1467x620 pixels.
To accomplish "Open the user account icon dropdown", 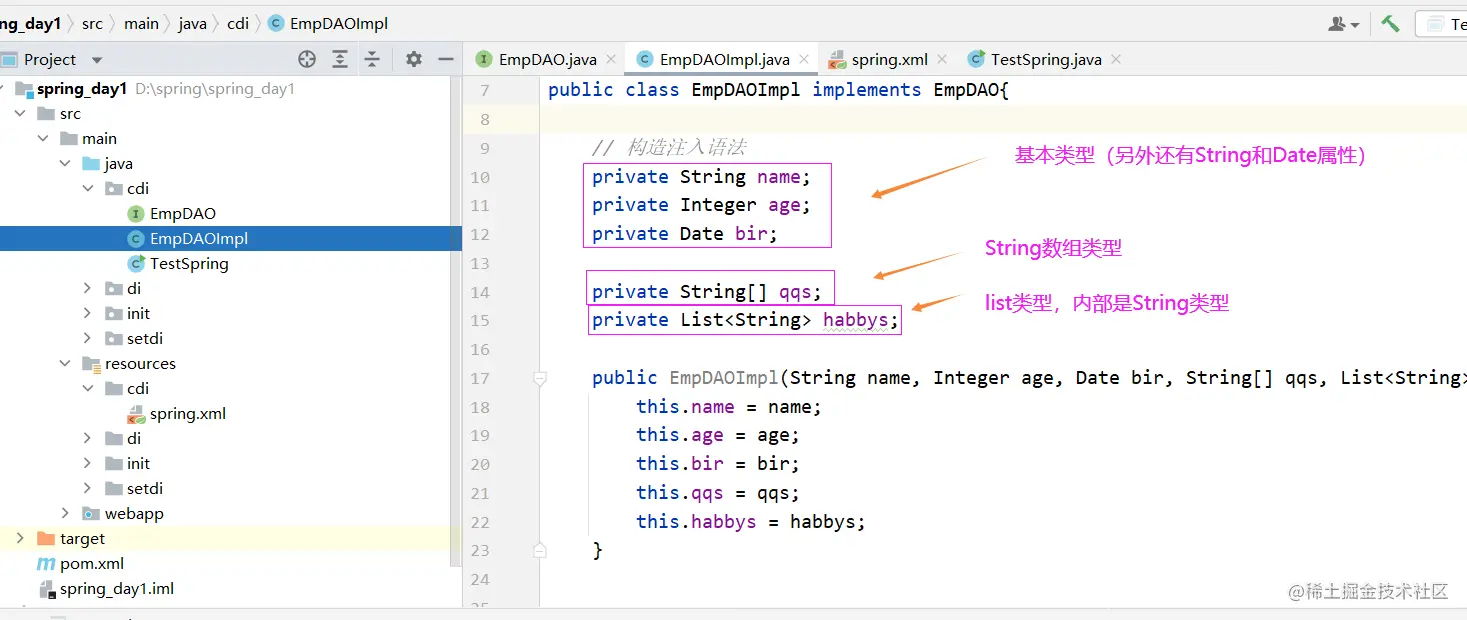I will pos(1343,23).
